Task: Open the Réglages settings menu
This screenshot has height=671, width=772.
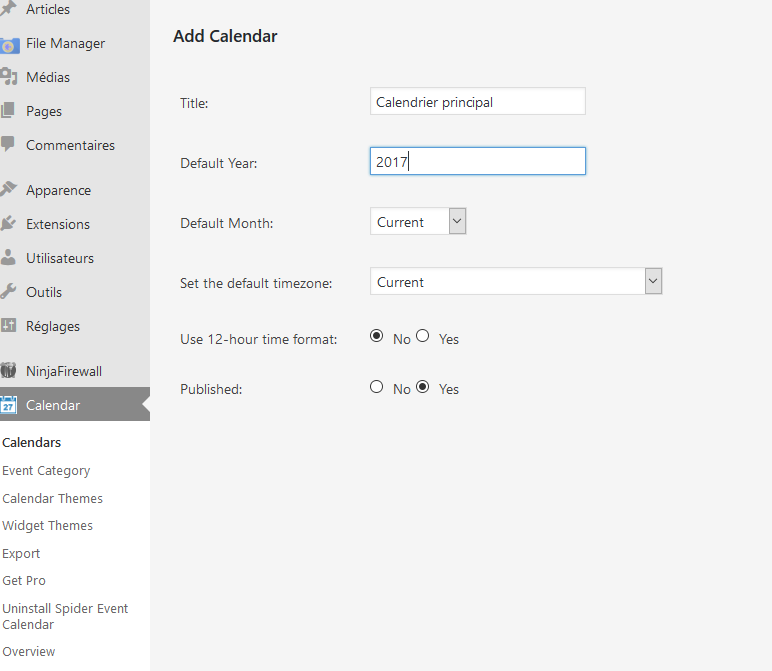Action: 52,326
